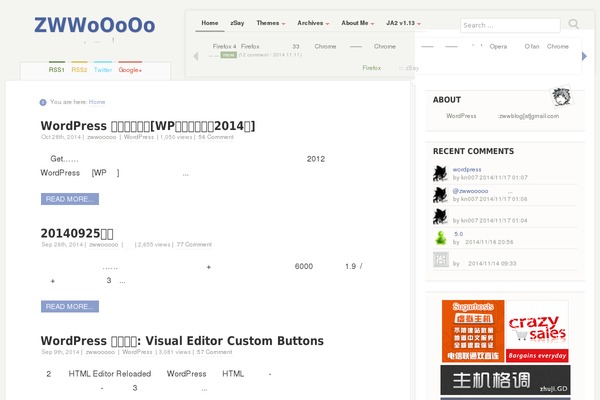This screenshot has height=400, width=600.
Task: Click the Oct 28th, 2014 date
Action: 61,137
